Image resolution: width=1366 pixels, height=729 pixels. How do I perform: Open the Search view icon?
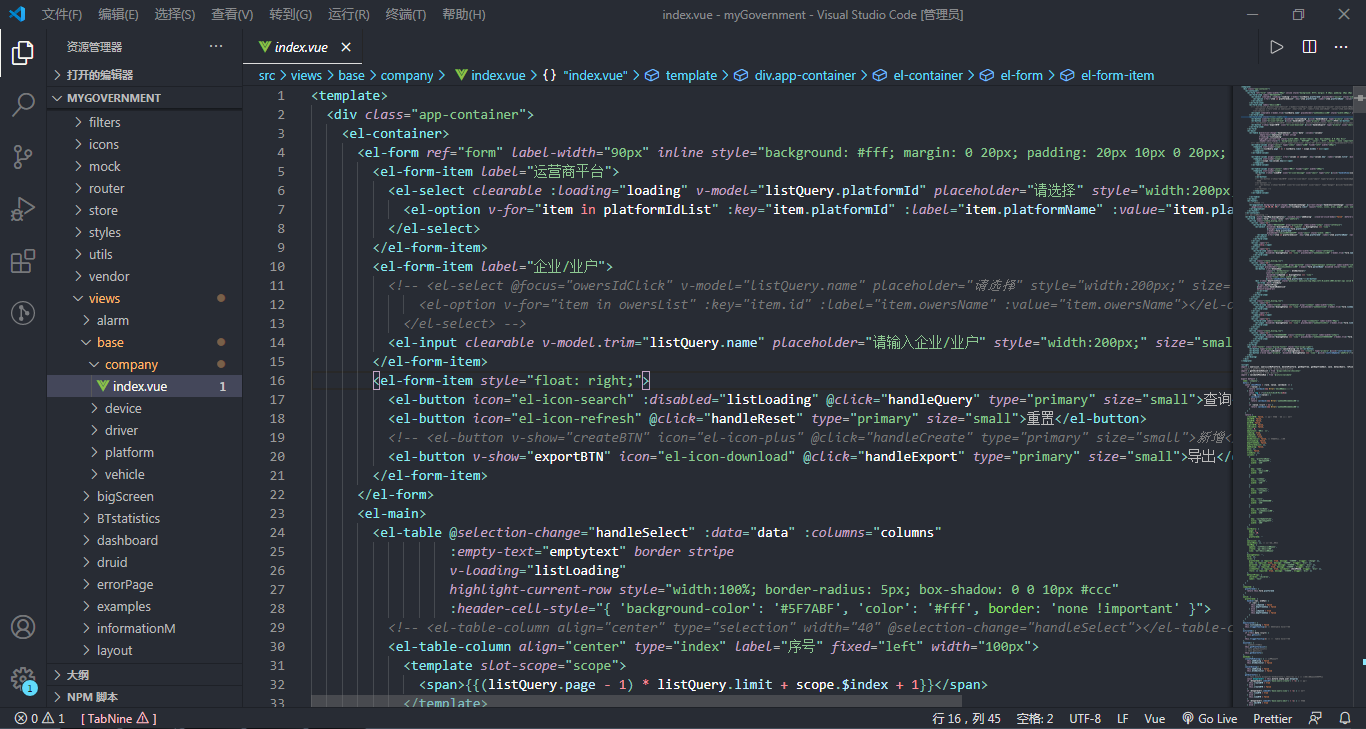23,105
